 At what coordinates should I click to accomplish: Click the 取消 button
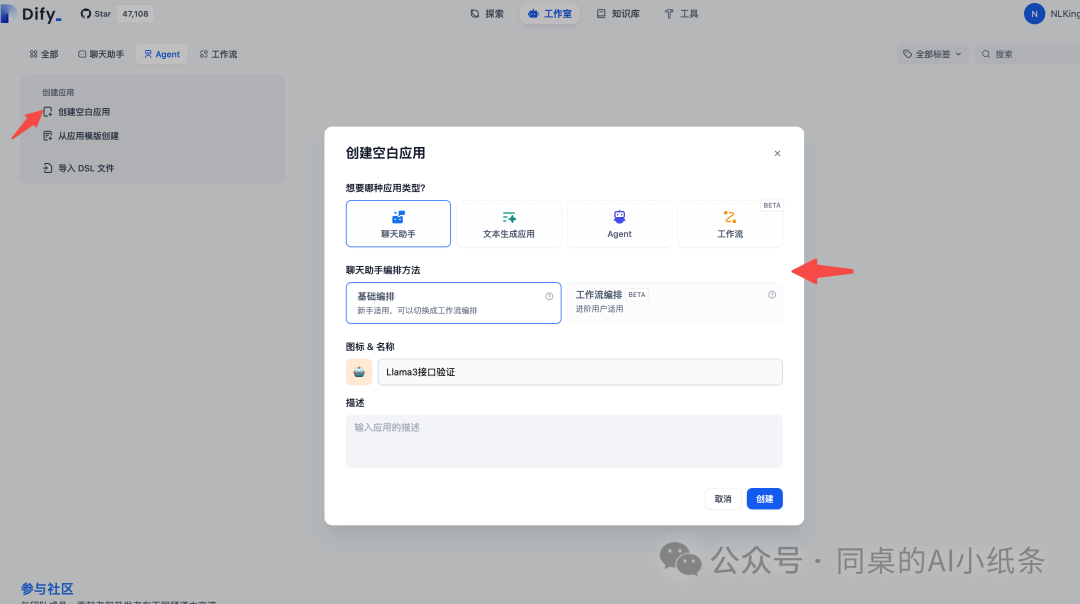pyautogui.click(x=723, y=499)
